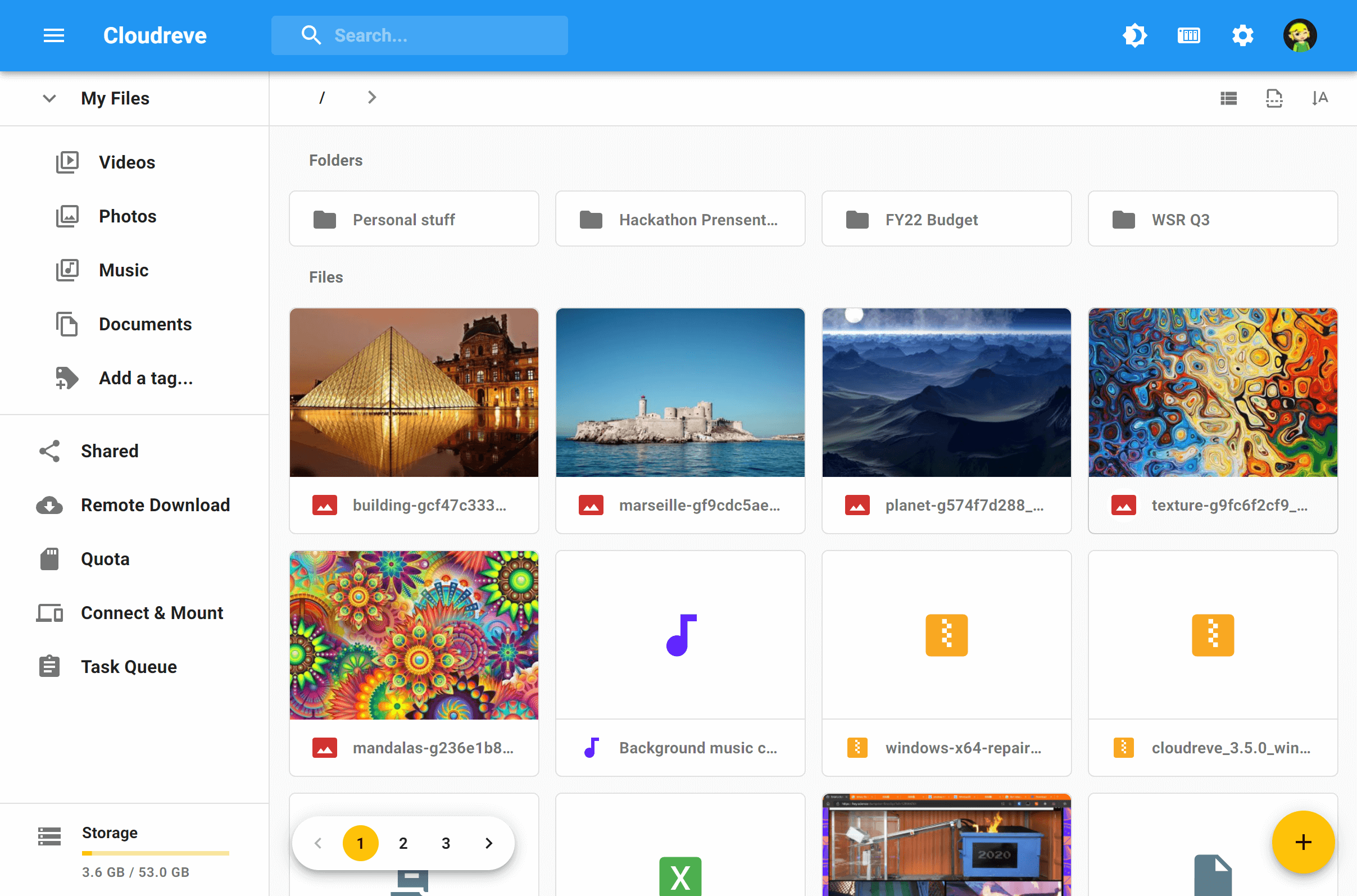Click the Connect & Mount devices icon
This screenshot has width=1357, height=896.
coord(50,612)
